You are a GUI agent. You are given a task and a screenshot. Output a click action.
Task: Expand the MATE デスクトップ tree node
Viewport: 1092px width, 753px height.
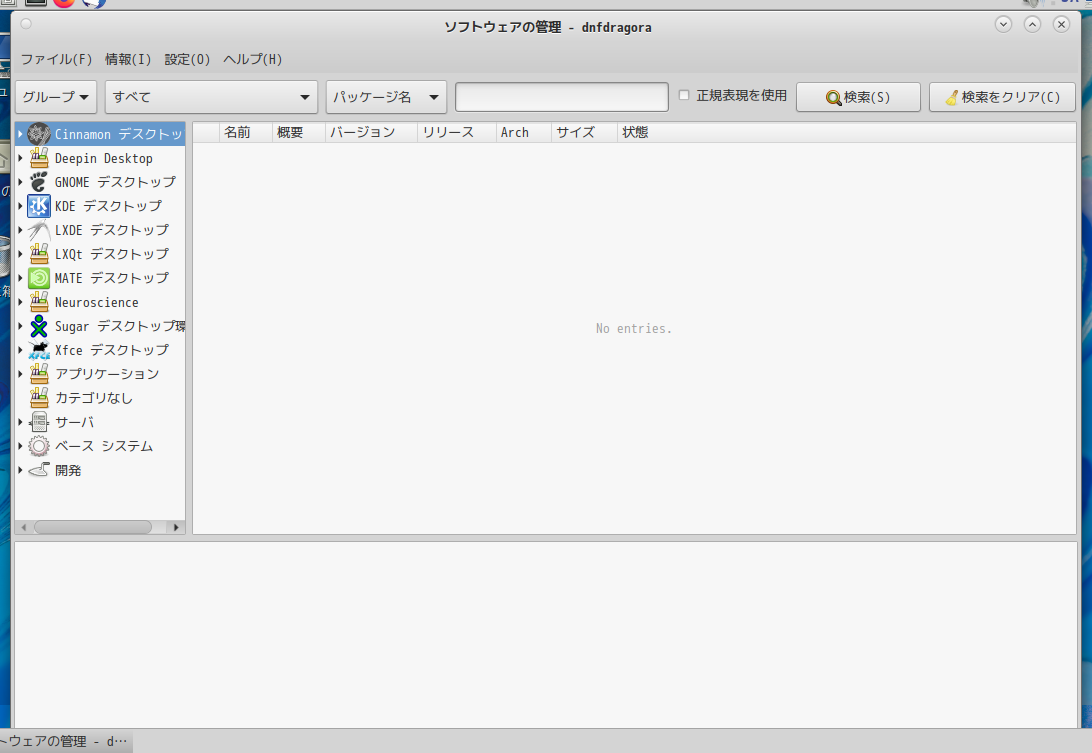click(20, 278)
